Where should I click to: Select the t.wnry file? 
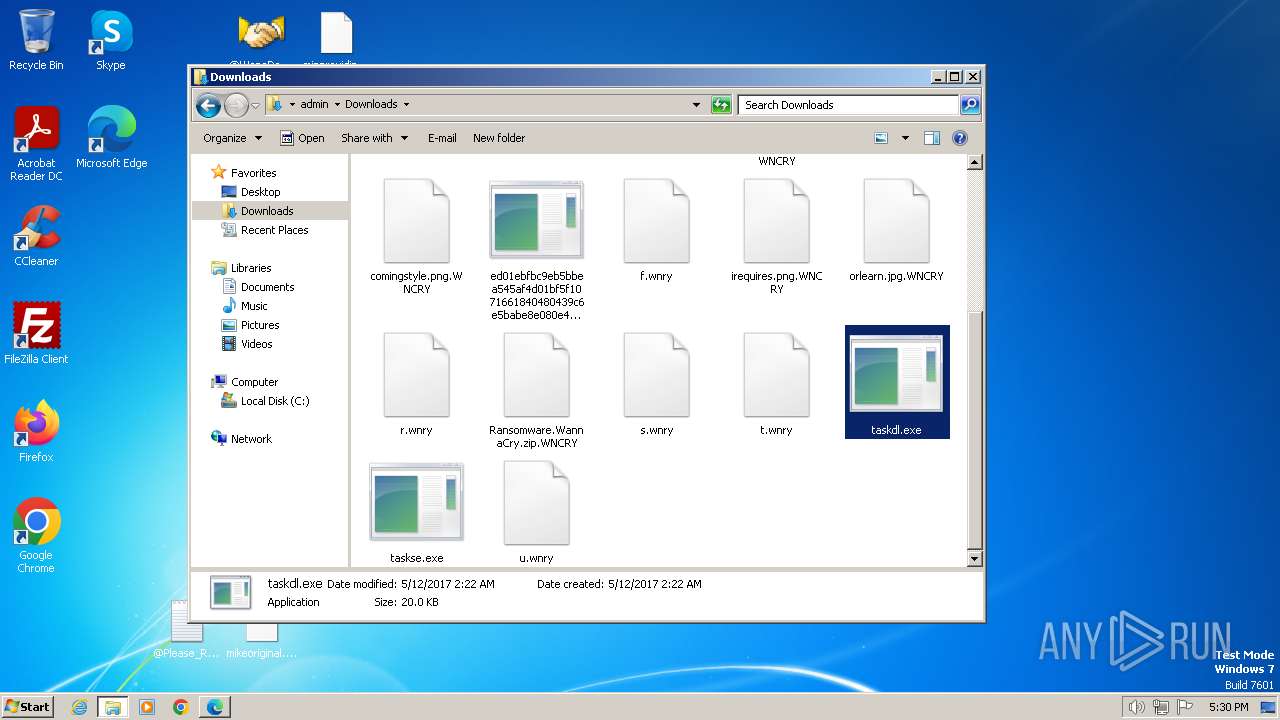(776, 385)
